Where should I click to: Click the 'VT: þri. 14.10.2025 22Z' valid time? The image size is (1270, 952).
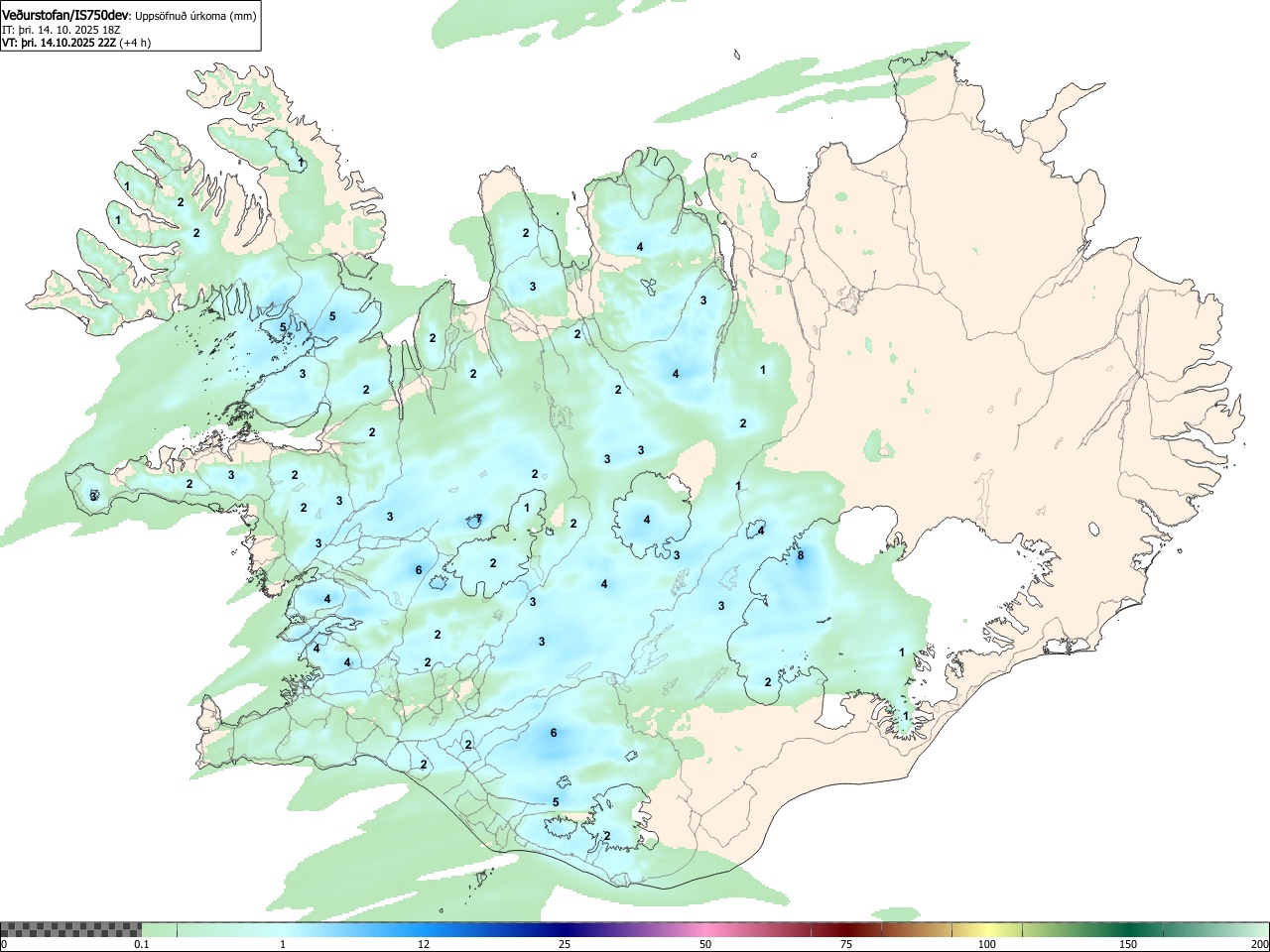tap(60, 43)
